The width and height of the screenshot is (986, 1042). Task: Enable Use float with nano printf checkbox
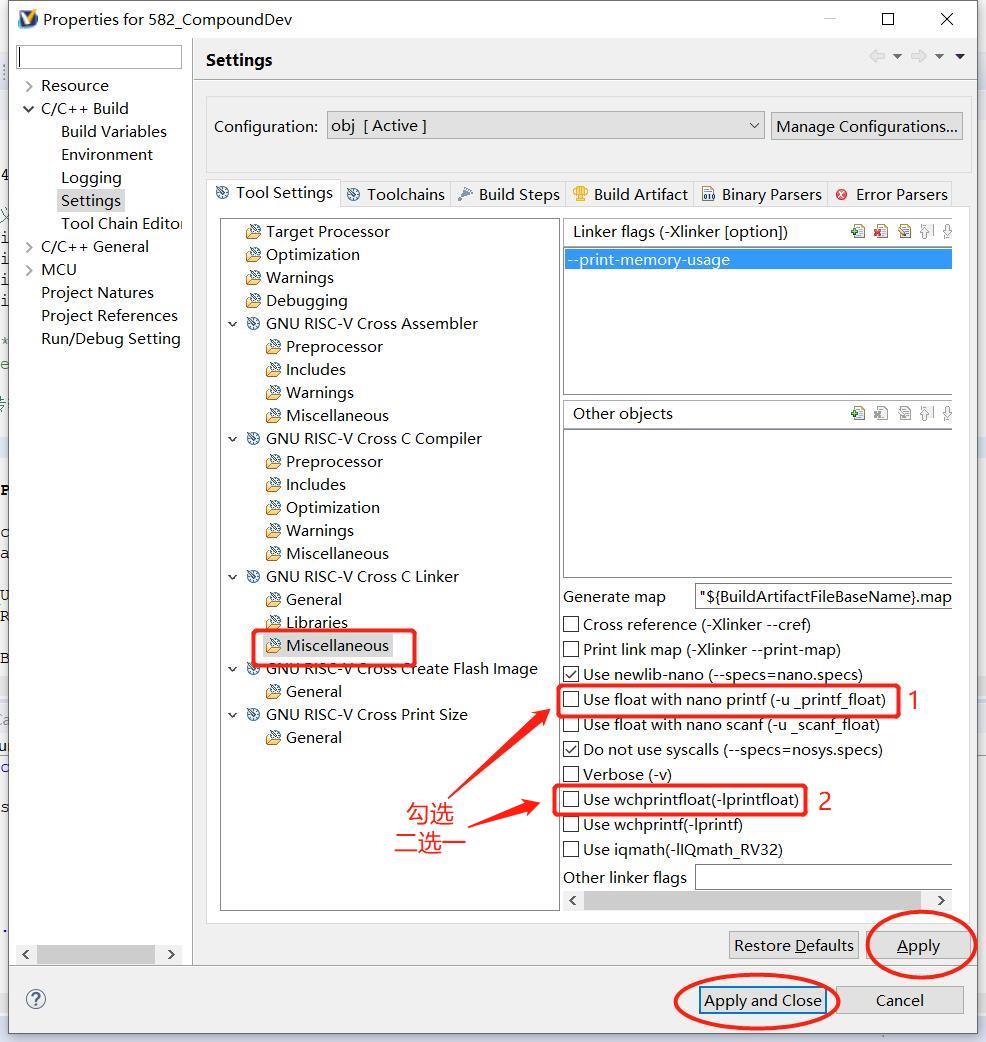[571, 700]
